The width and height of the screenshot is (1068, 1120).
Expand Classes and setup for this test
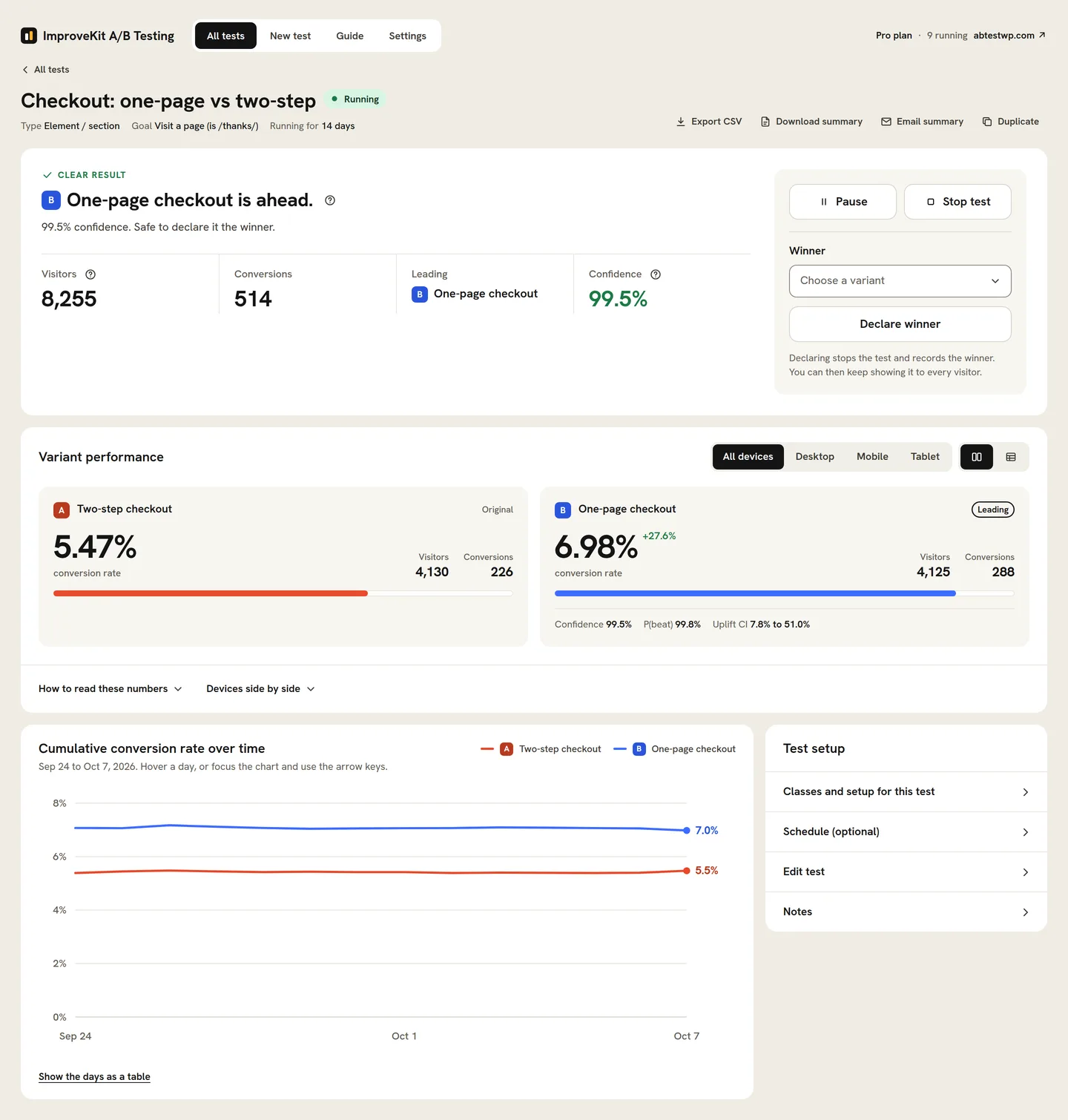906,792
